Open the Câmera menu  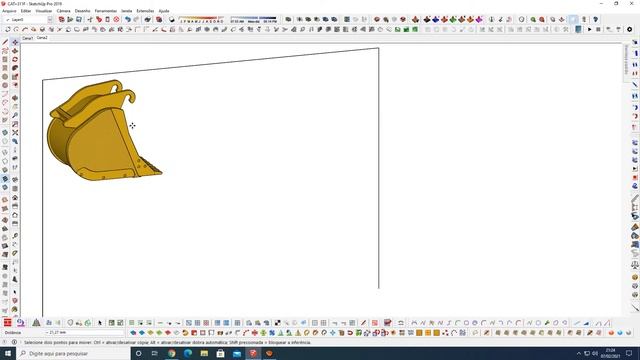[x=63, y=11]
